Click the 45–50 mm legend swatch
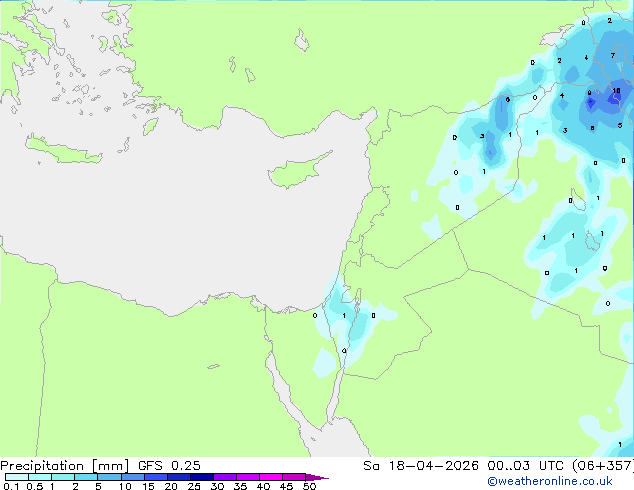This screenshot has width=634, height=490. [294, 477]
